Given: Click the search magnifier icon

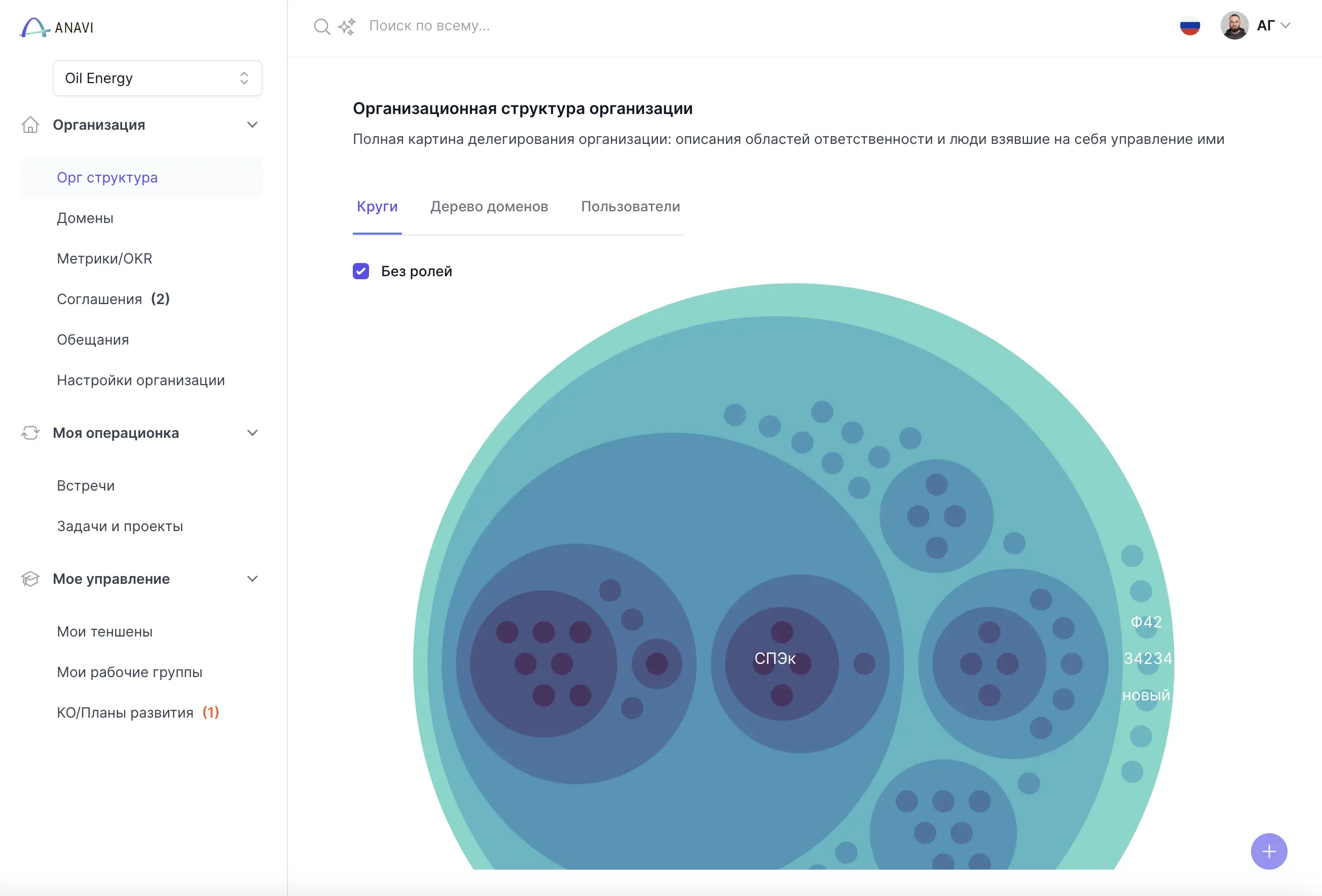Looking at the screenshot, I should 322,26.
